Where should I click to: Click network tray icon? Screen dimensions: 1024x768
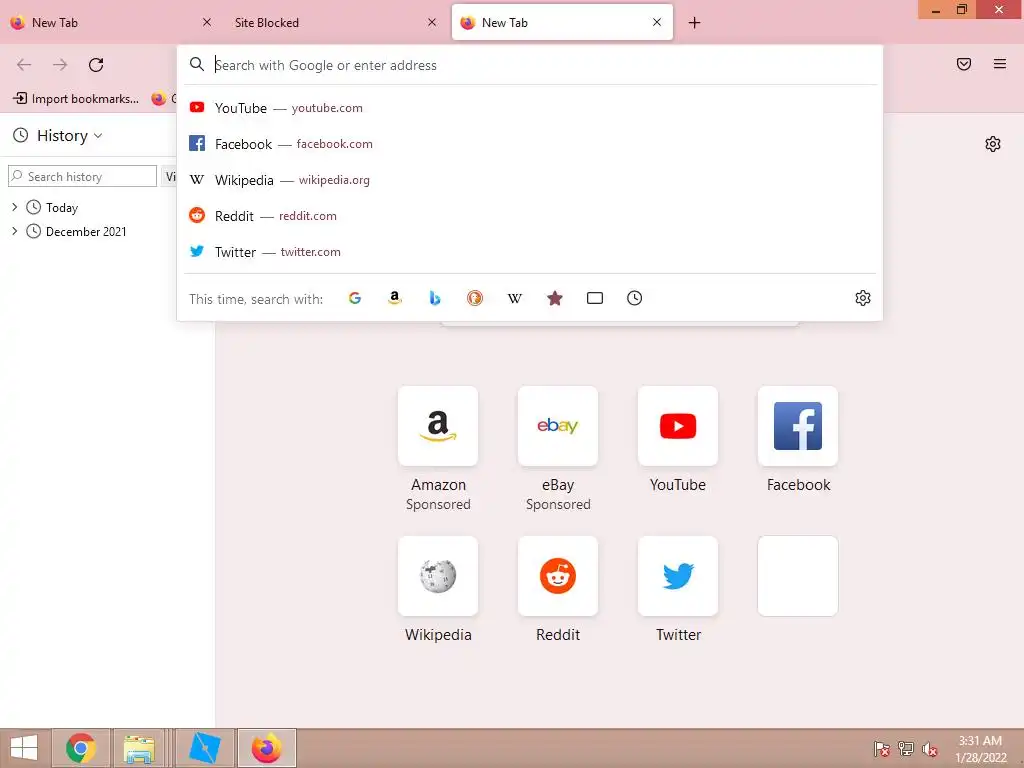click(x=906, y=749)
